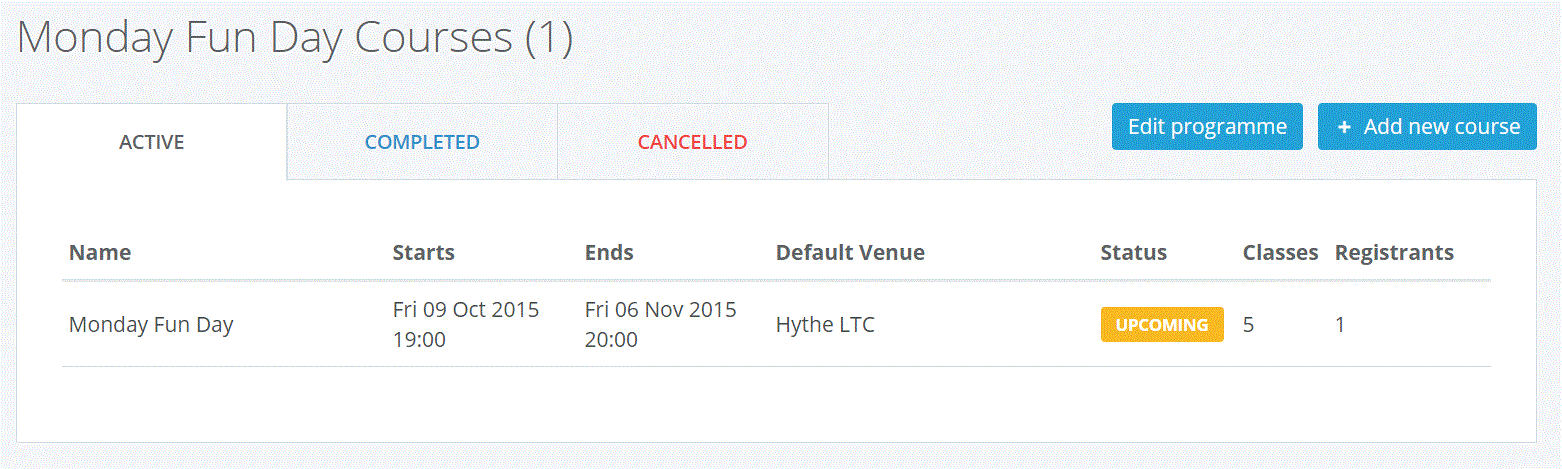Open the Completed courses tab
This screenshot has width=1562, height=469.
tap(422, 142)
